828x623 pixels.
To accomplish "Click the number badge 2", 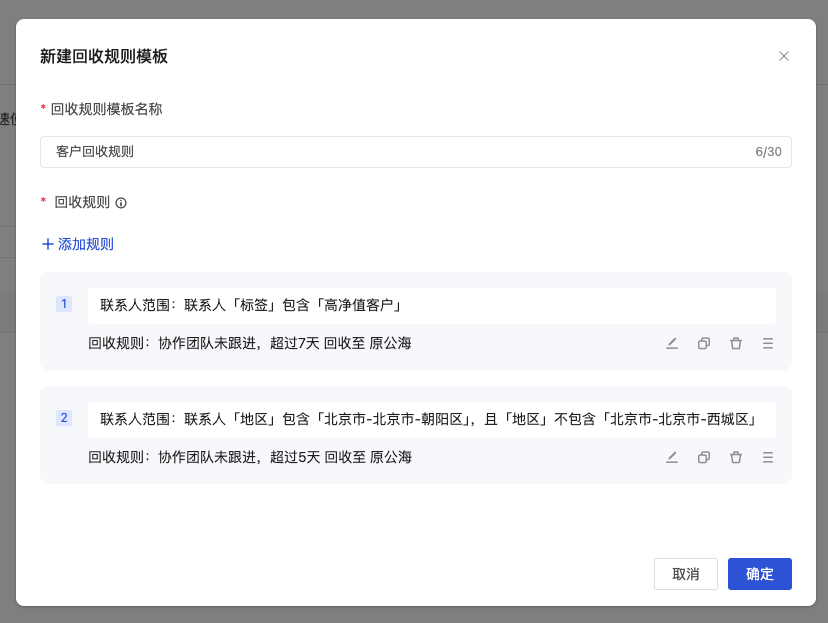I will 64,418.
